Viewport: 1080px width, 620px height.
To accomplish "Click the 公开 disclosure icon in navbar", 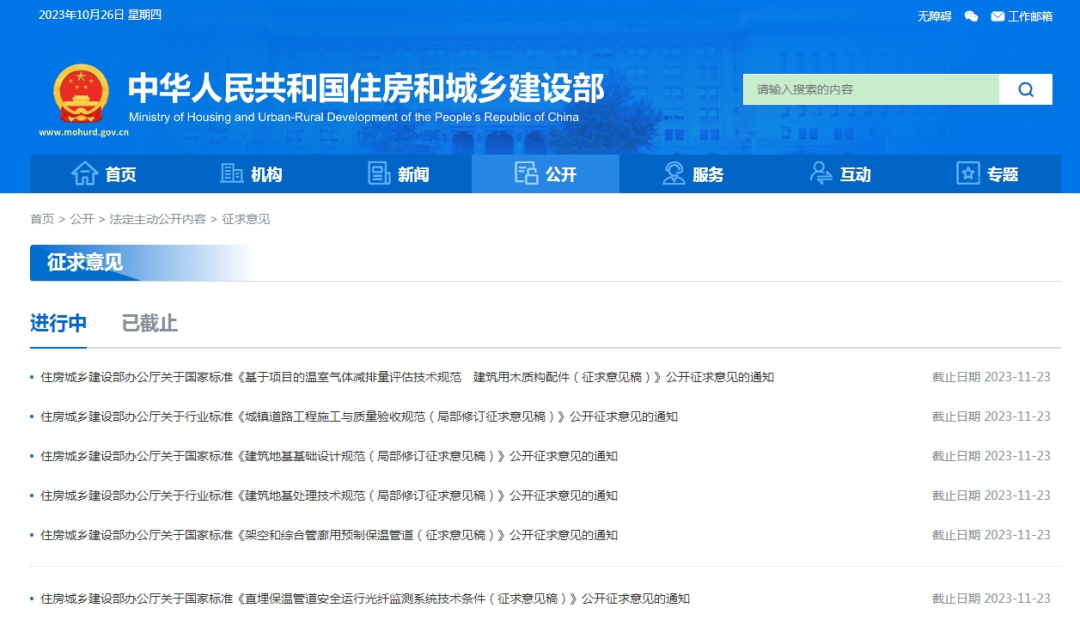I will point(525,173).
